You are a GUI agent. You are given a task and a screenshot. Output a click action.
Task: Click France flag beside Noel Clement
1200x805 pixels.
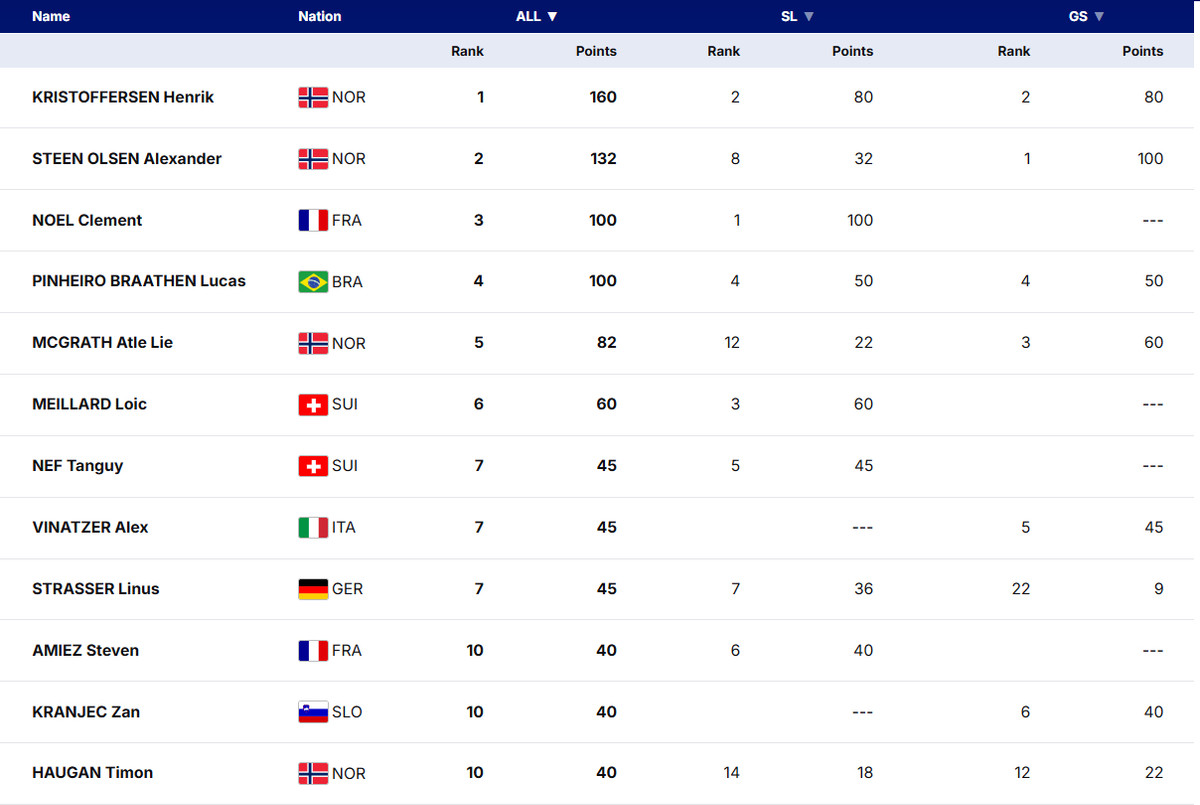(x=313, y=221)
